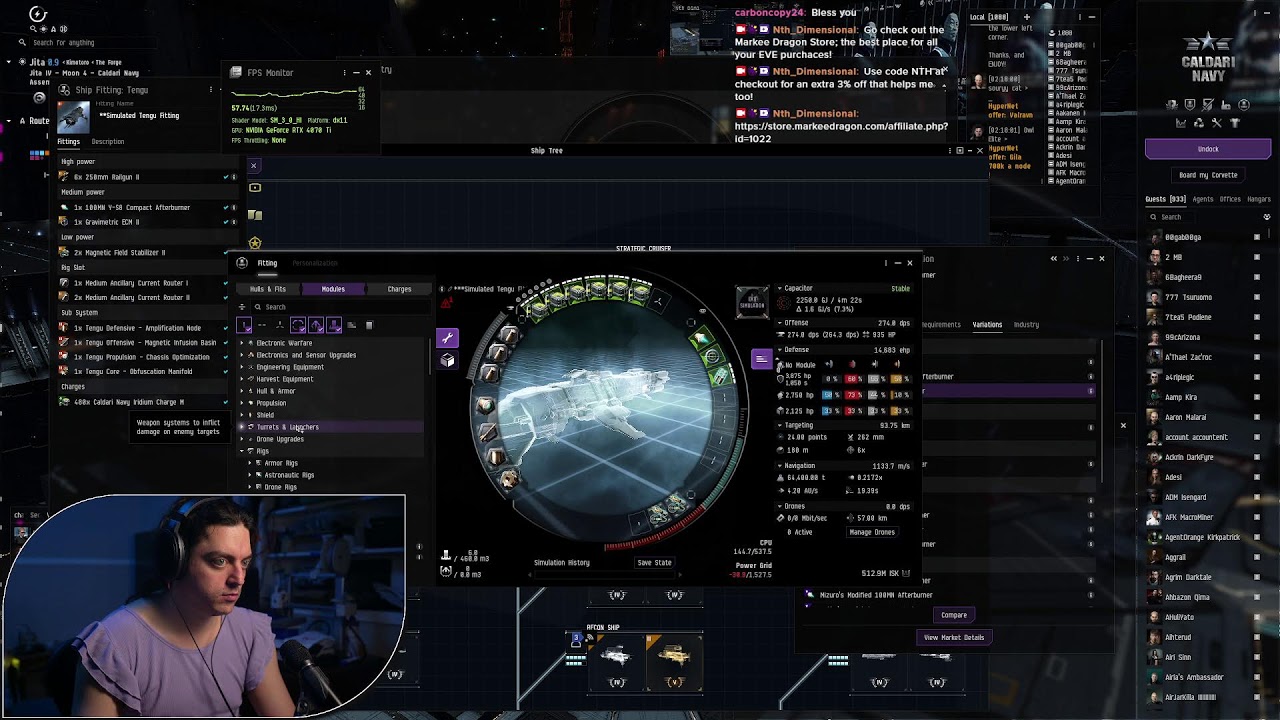Click the gear-shaped subsystem slot icon
The width and height of the screenshot is (1280, 720).
coord(508,481)
